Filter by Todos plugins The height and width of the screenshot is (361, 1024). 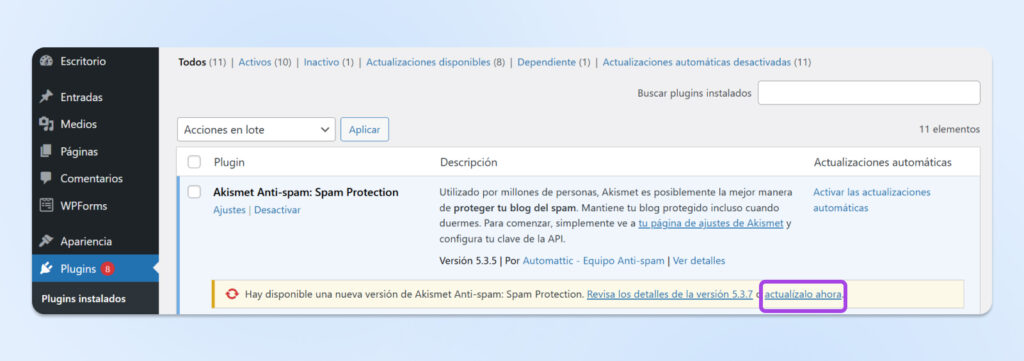pos(192,63)
